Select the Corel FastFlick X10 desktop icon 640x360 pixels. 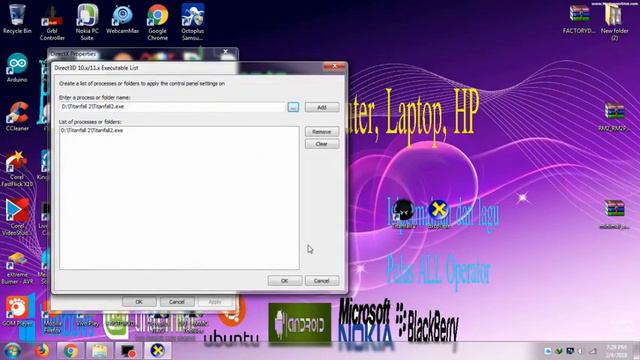click(x=17, y=169)
